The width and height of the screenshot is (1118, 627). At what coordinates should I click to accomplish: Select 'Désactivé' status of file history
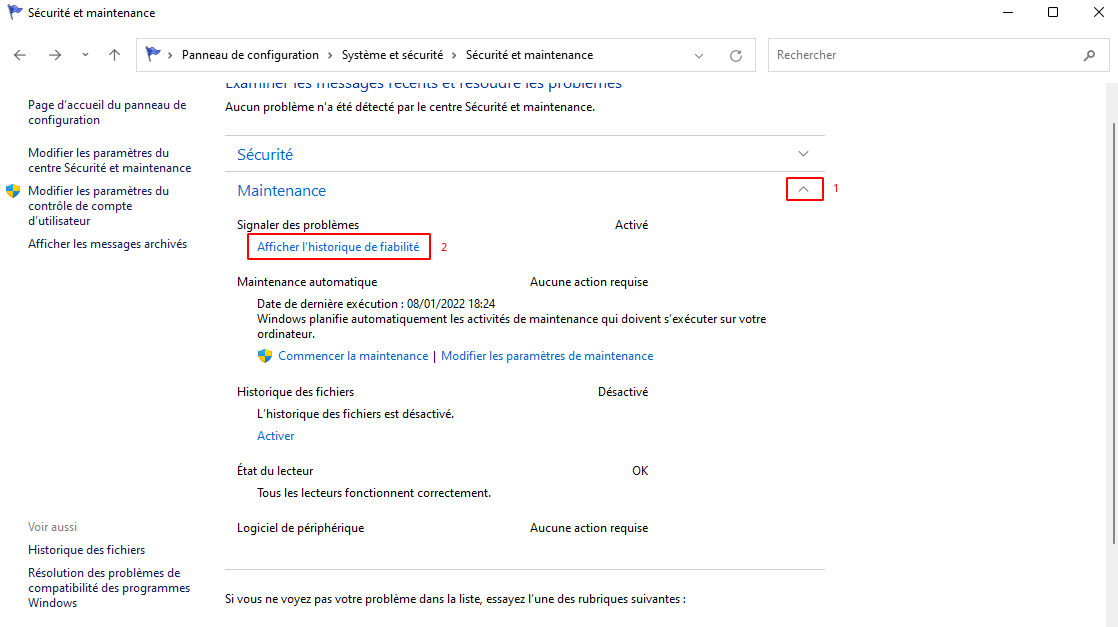pos(622,392)
